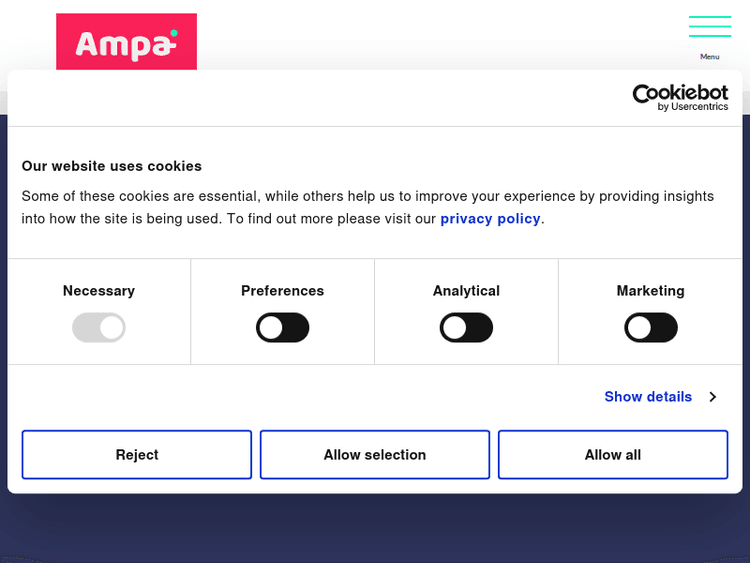The height and width of the screenshot is (563, 750).
Task: Click the Ampa logo
Action: coord(126,43)
